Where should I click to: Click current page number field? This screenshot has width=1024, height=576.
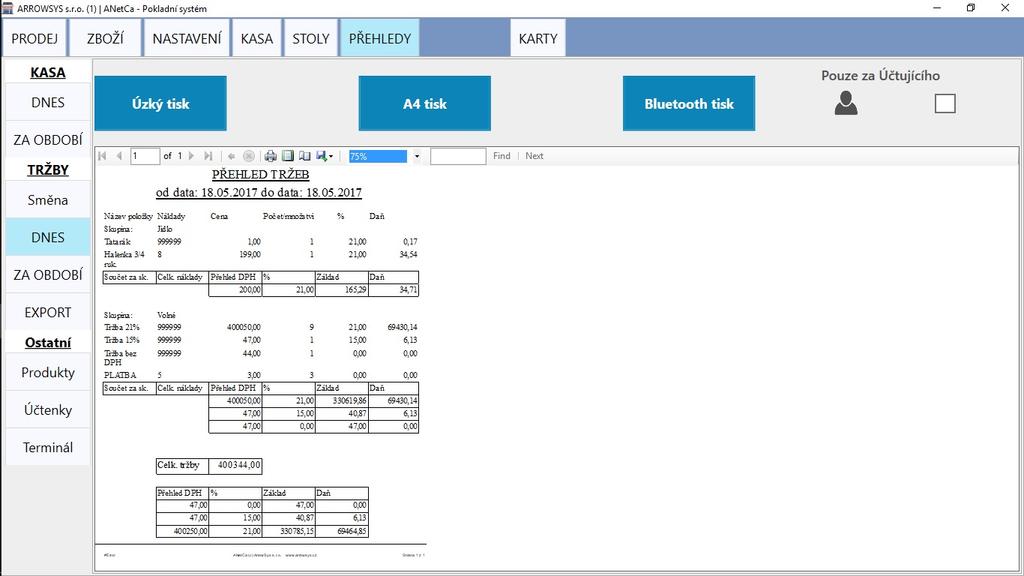click(x=145, y=156)
